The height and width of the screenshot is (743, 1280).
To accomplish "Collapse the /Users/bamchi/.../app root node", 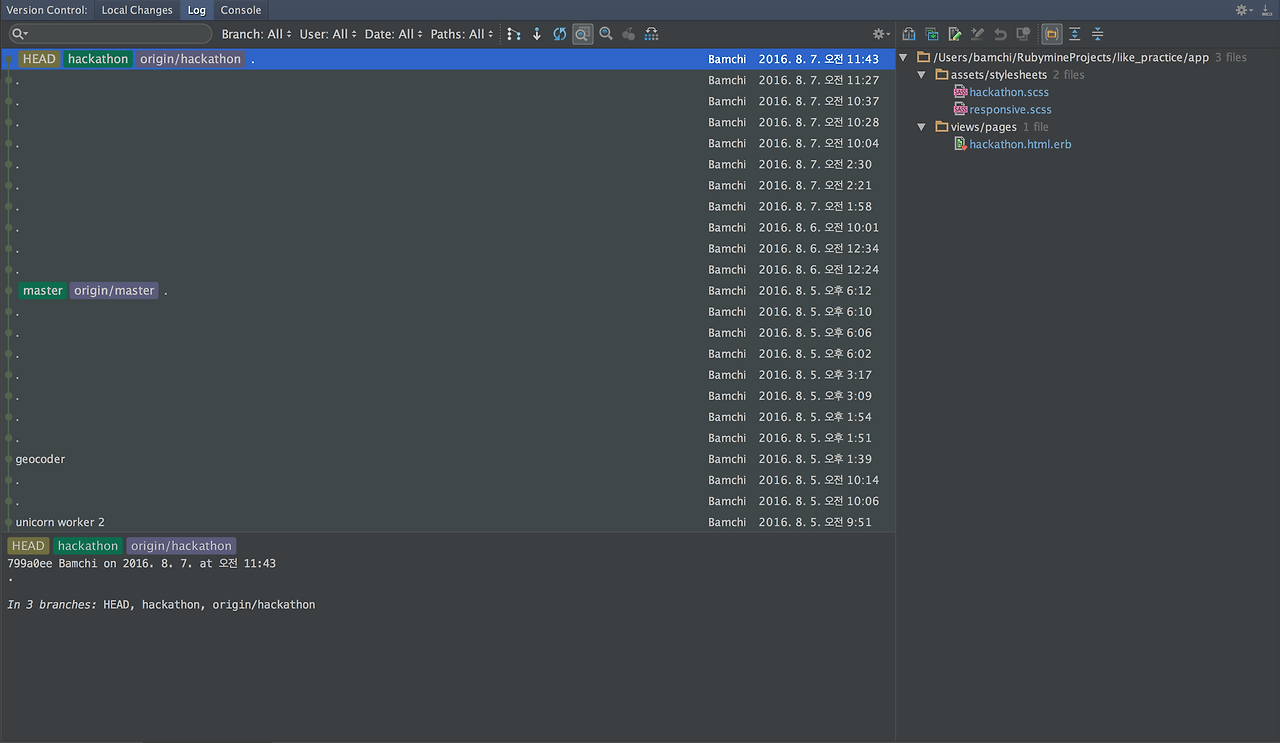I will point(904,57).
